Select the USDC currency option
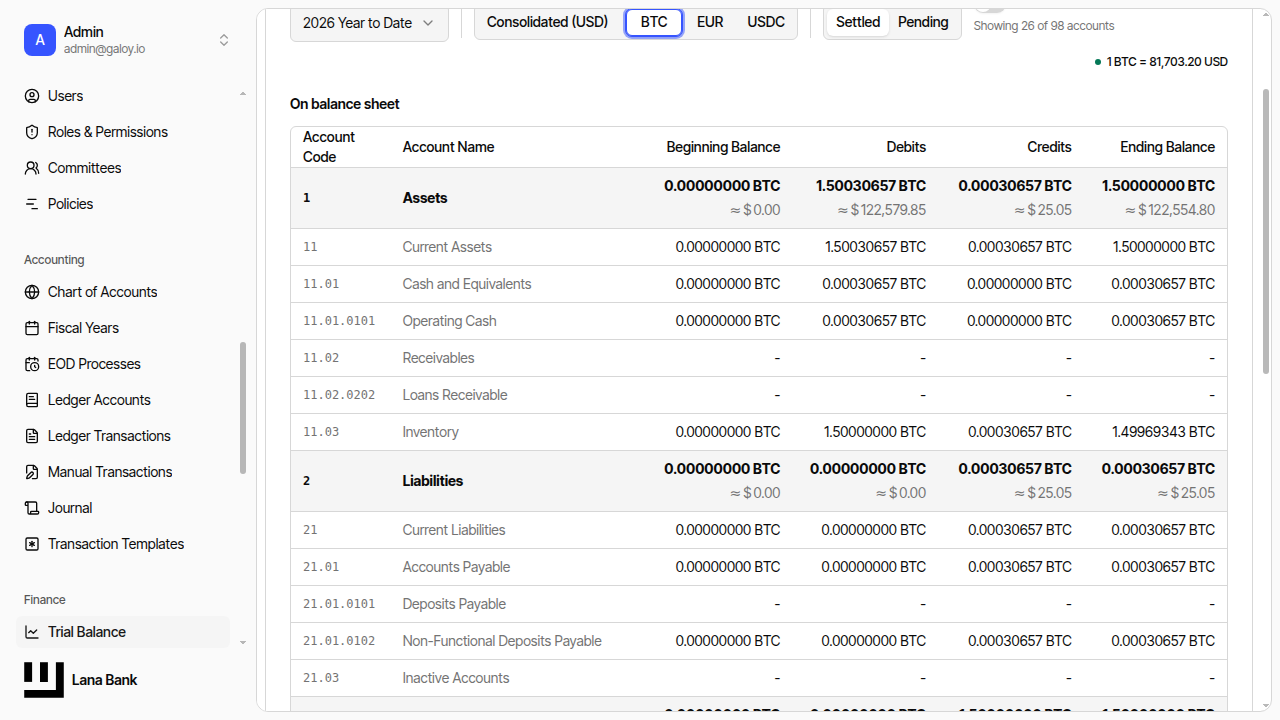This screenshot has width=1280, height=720. coord(766,22)
